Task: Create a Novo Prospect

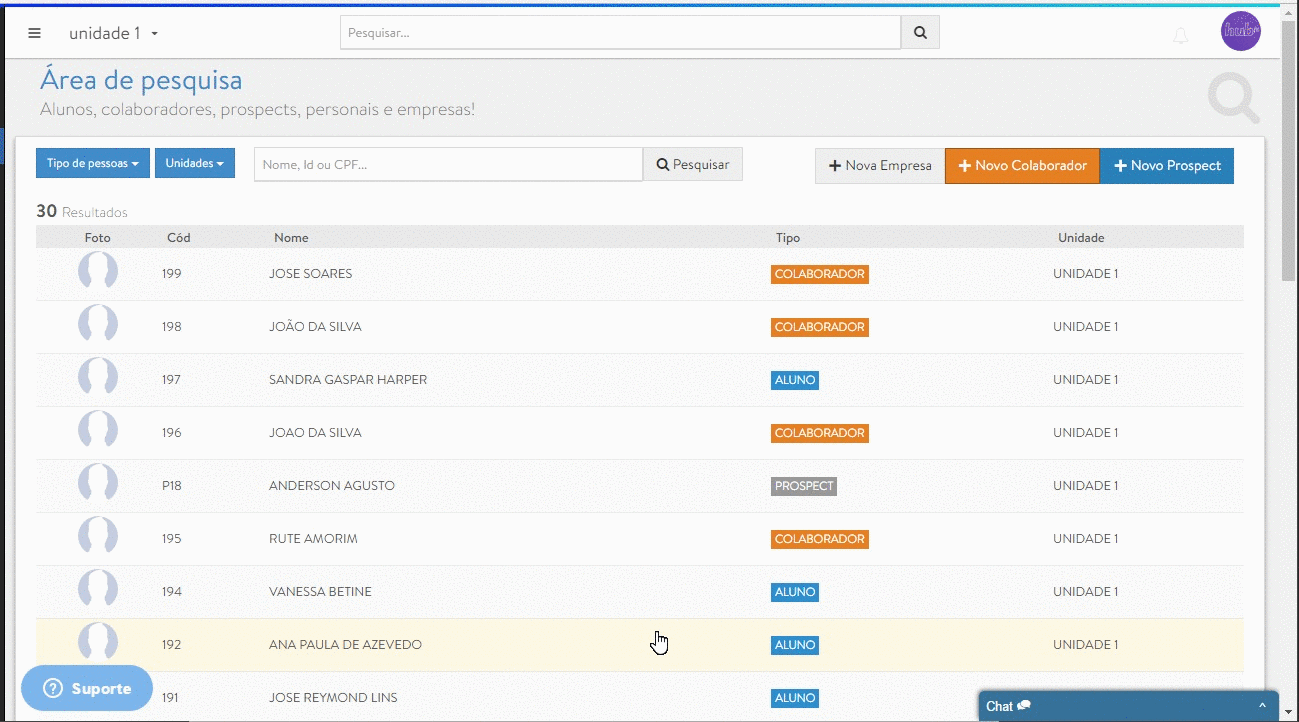Action: click(x=1167, y=166)
